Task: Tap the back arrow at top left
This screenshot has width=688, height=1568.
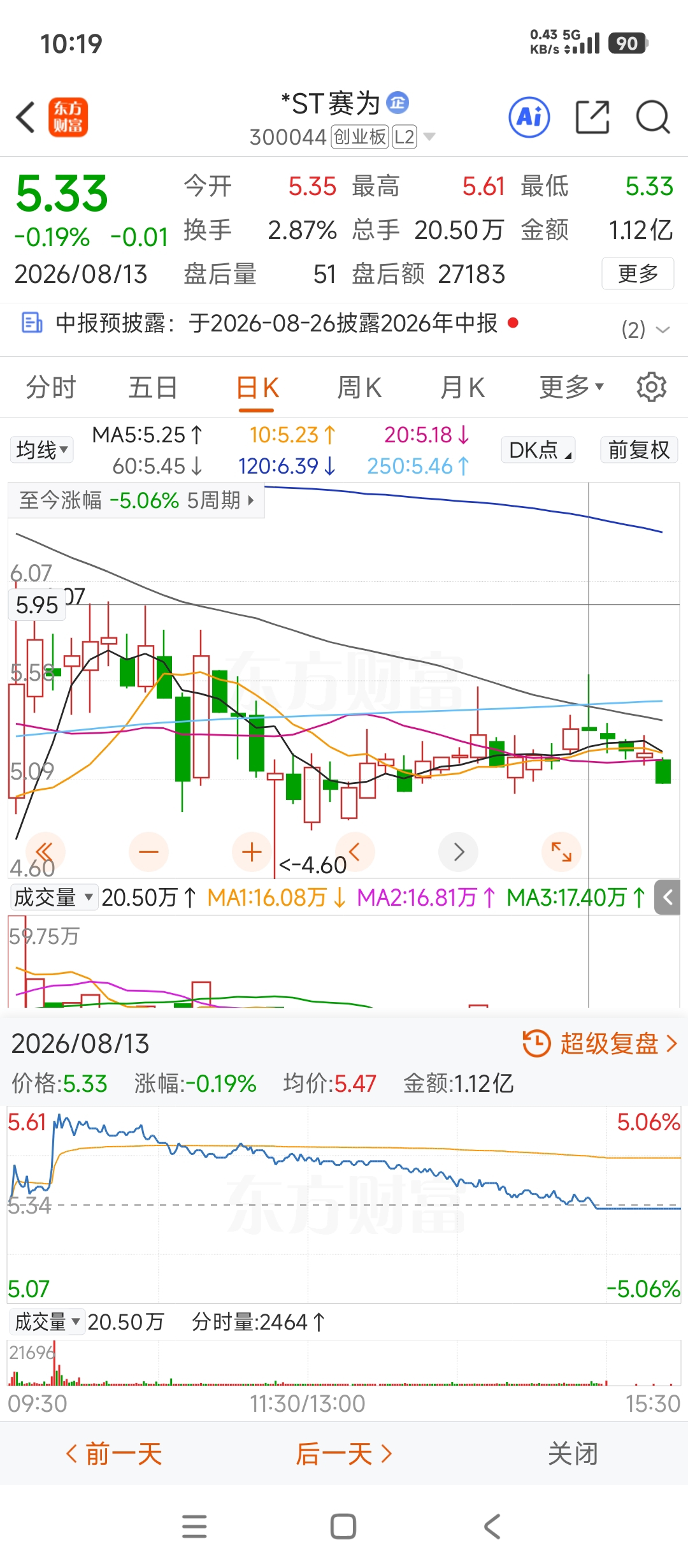Action: pyautogui.click(x=25, y=117)
